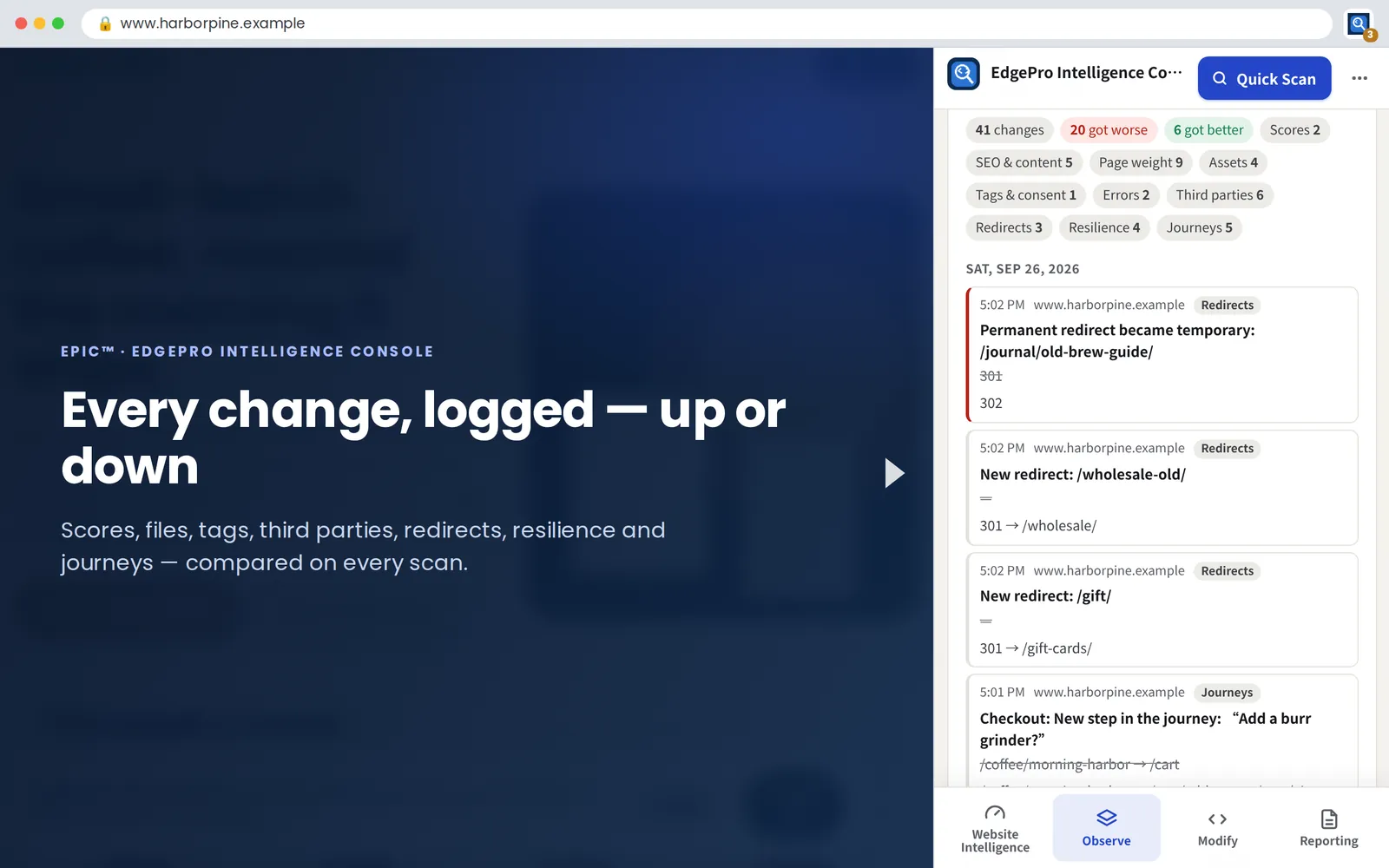Click the '301 → /wholesale/' value
Viewport: 1389px width, 868px height.
(x=1038, y=526)
